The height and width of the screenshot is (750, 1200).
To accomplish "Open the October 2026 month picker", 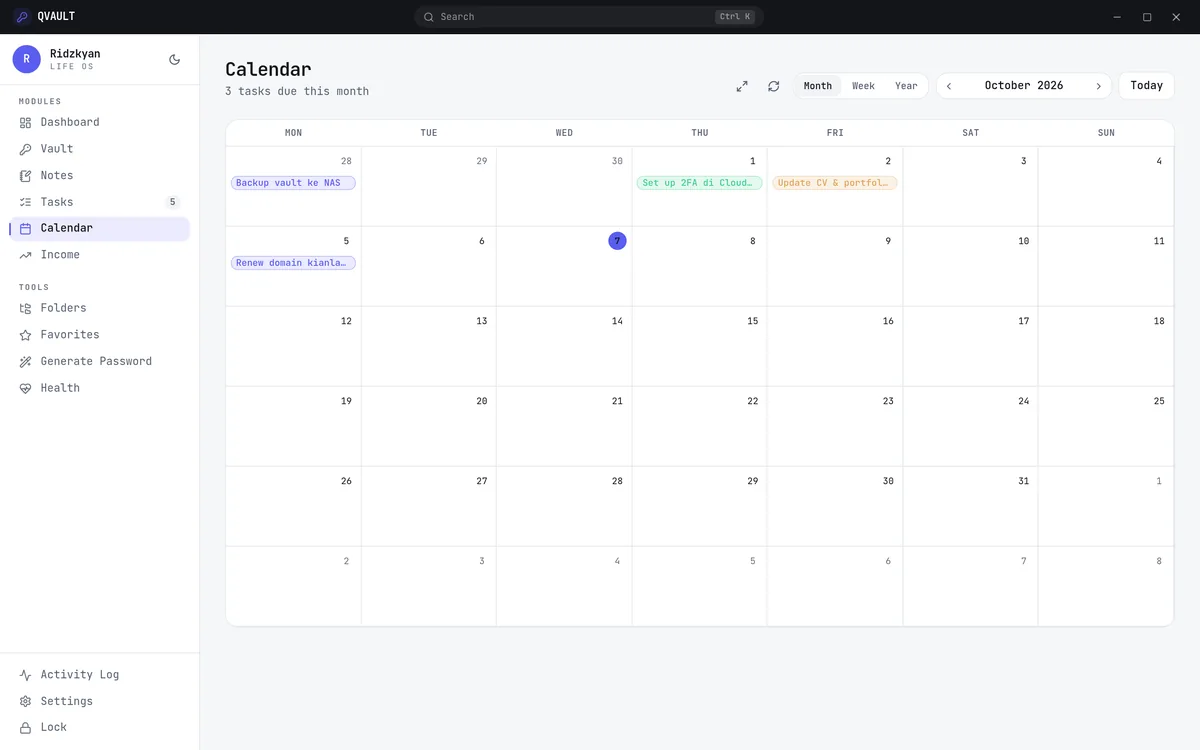I will pos(1024,86).
